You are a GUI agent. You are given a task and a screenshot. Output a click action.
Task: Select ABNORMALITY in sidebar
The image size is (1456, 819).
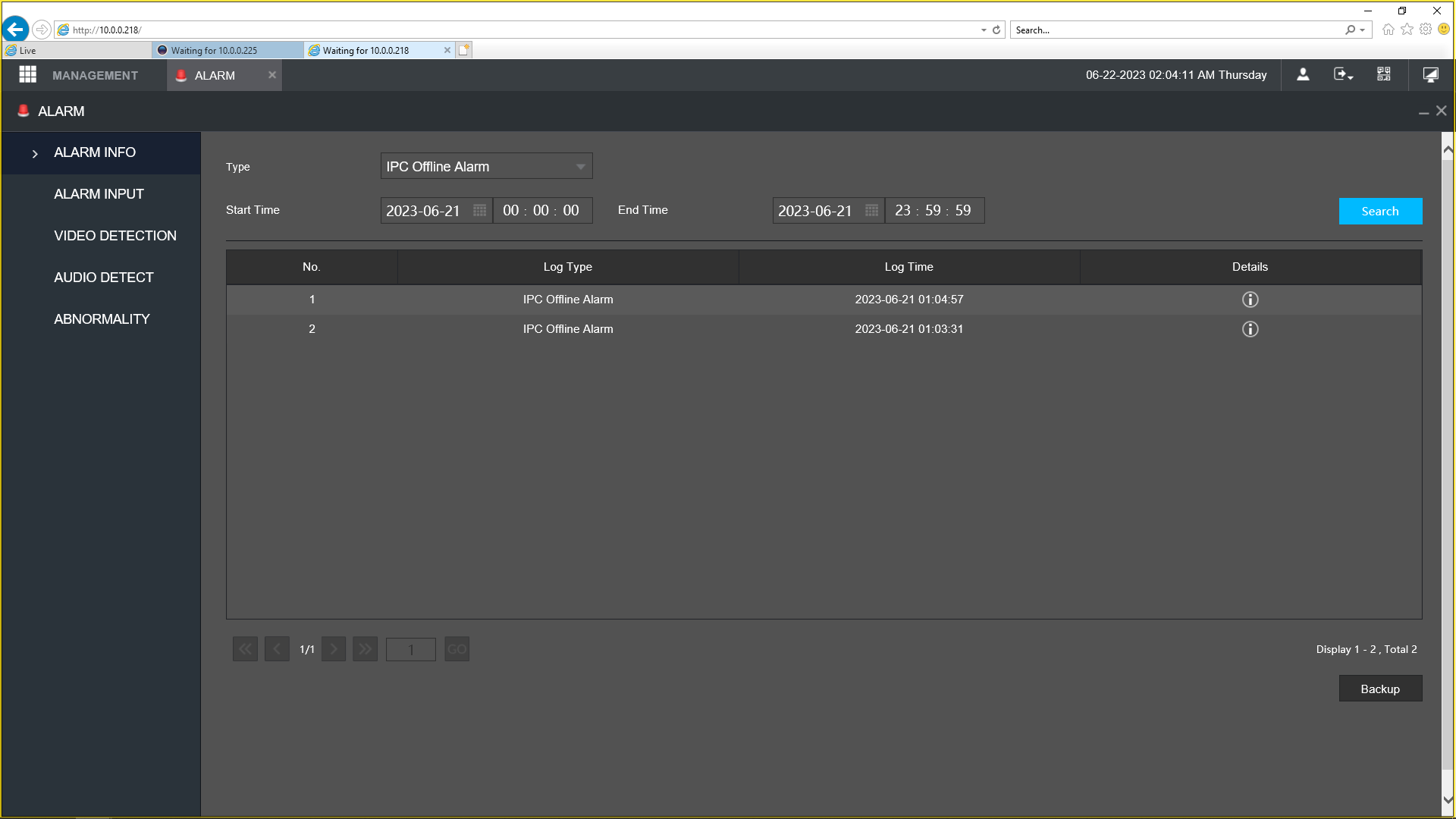pyautogui.click(x=102, y=319)
